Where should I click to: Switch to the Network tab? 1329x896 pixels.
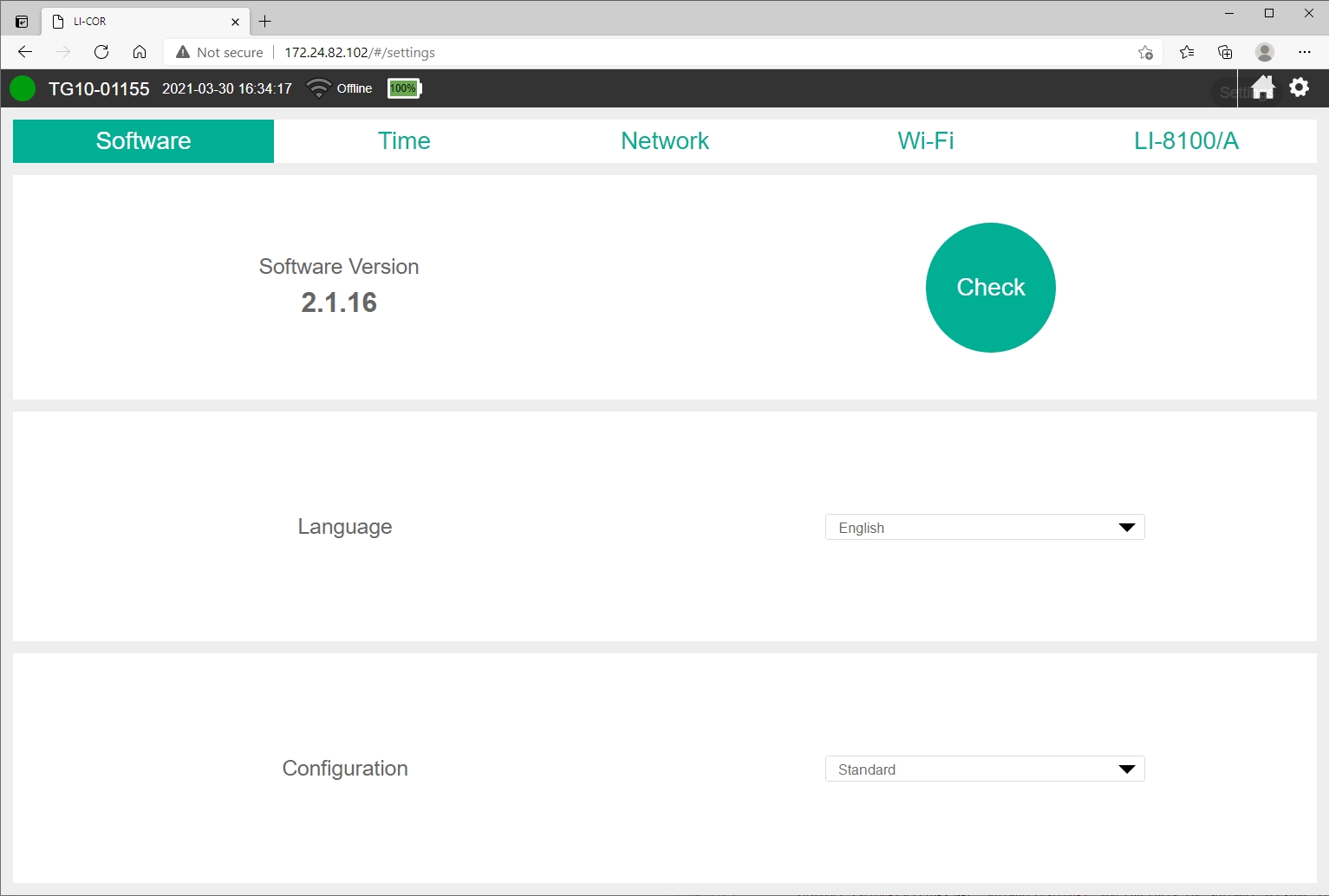click(665, 141)
